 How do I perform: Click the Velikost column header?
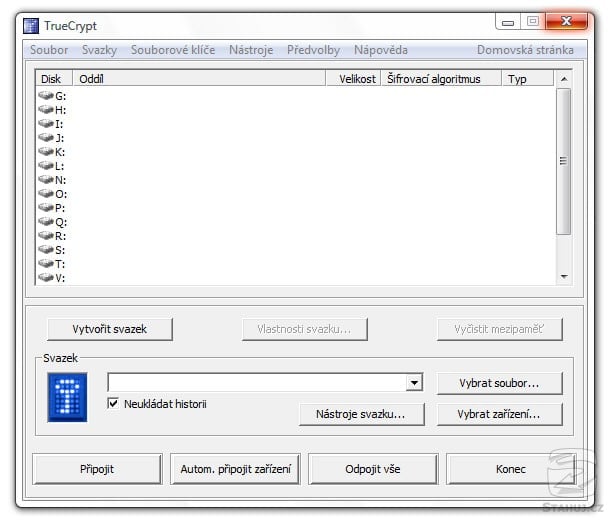[x=353, y=78]
